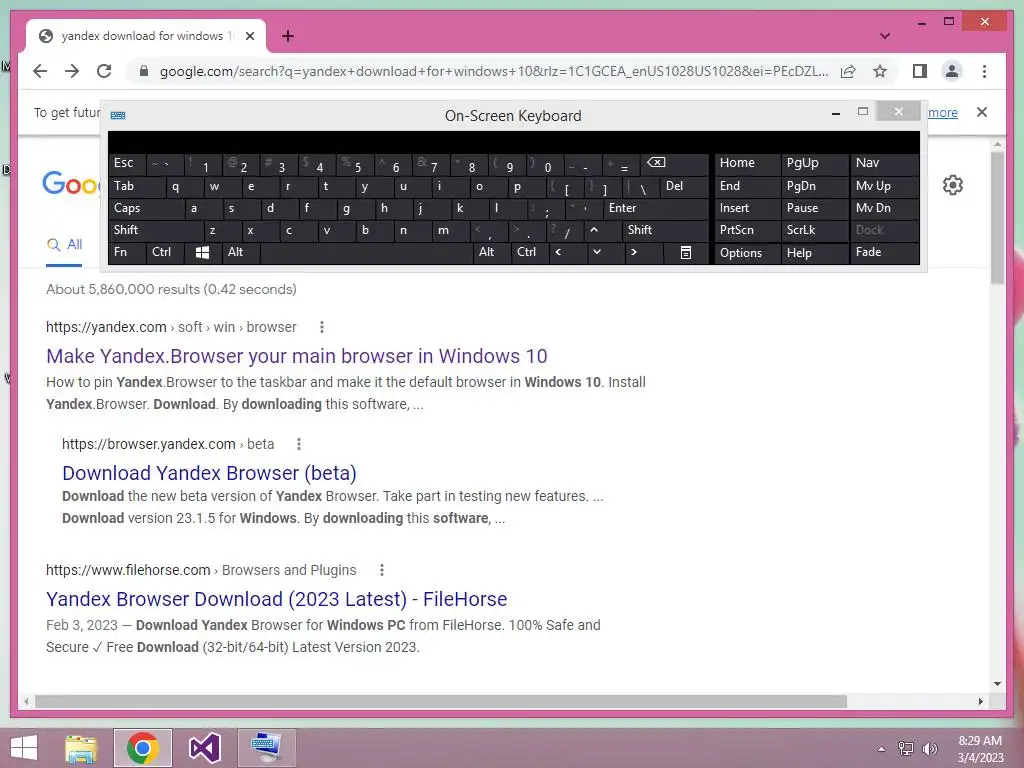The width and height of the screenshot is (1024, 768).
Task: Open Chrome three-dot menu
Action: (x=984, y=71)
